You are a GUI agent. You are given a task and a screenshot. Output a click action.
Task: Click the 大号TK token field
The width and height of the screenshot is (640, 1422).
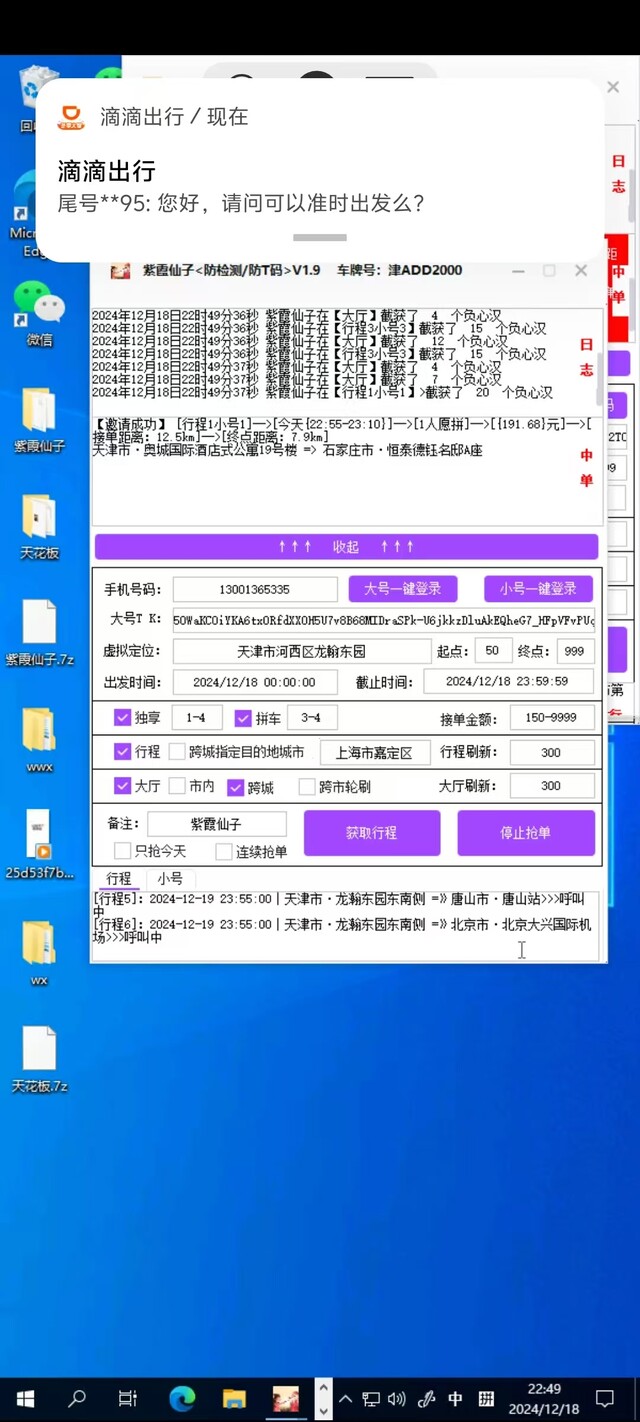point(383,620)
